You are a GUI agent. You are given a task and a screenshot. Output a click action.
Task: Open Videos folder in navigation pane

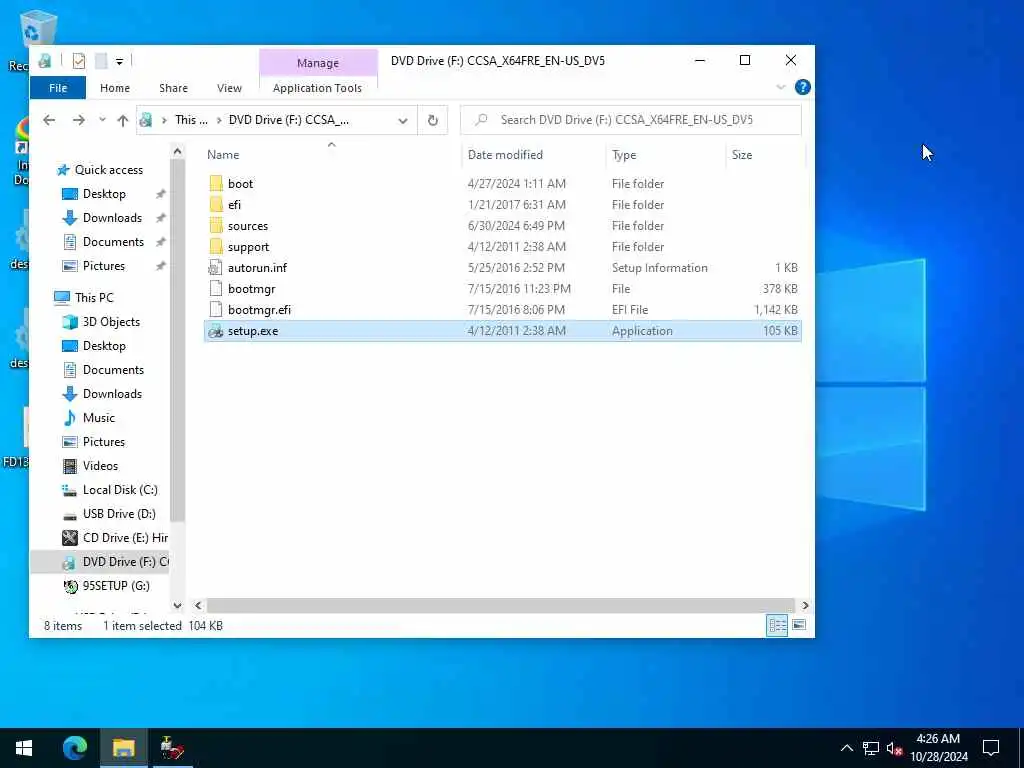pos(100,466)
